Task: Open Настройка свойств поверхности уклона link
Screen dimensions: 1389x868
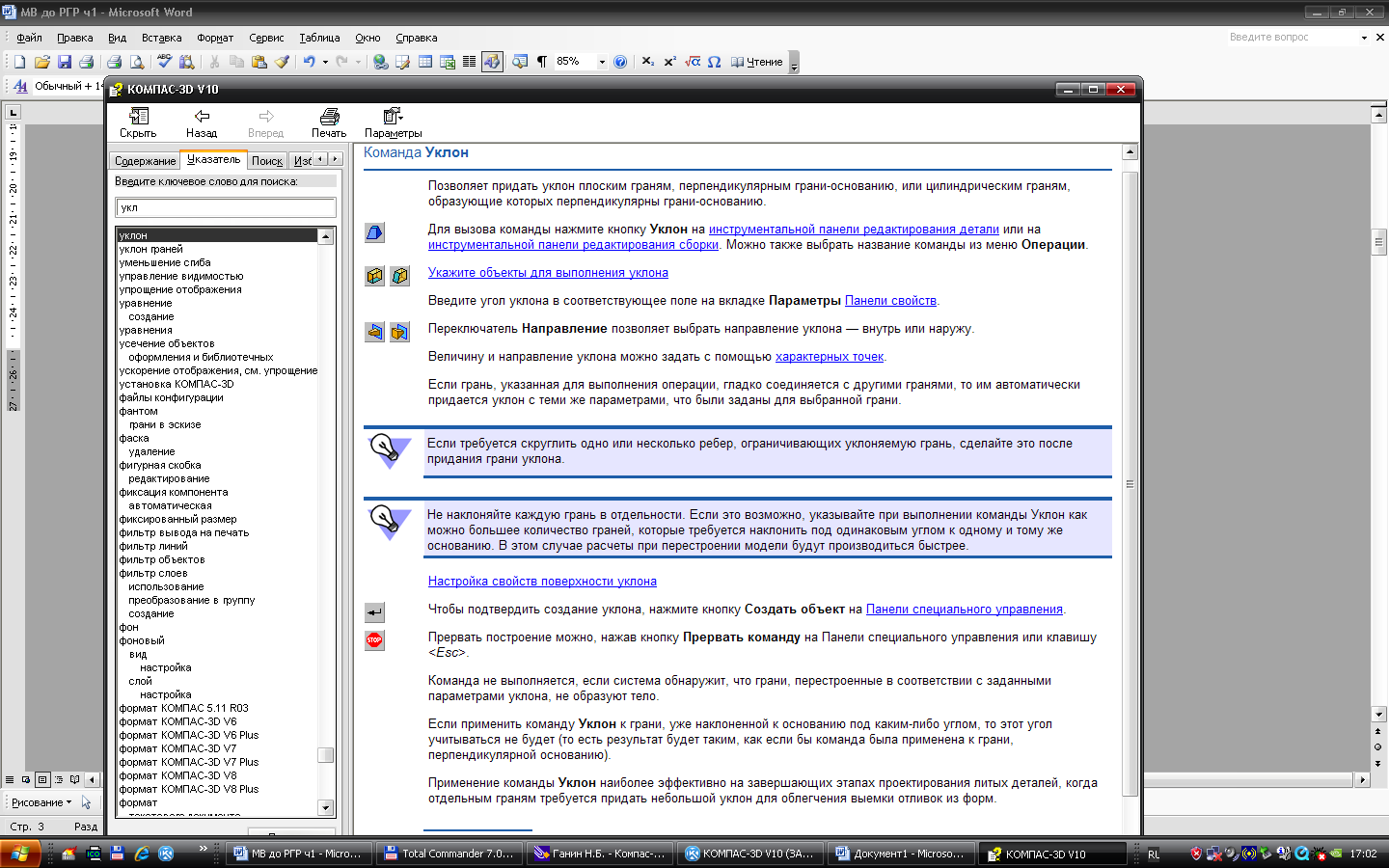Action: (x=542, y=582)
